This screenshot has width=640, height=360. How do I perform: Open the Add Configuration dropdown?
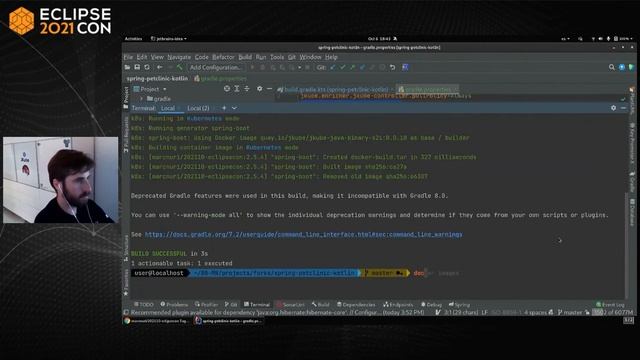[216, 67]
